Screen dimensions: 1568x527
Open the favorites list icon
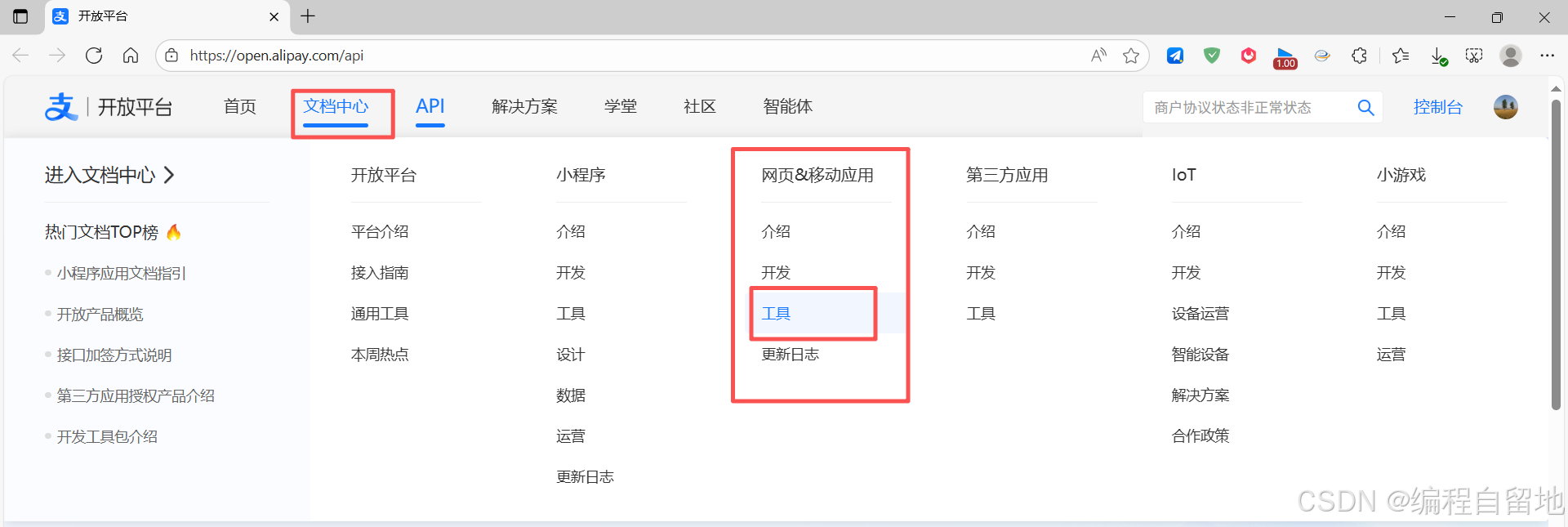coord(1401,56)
